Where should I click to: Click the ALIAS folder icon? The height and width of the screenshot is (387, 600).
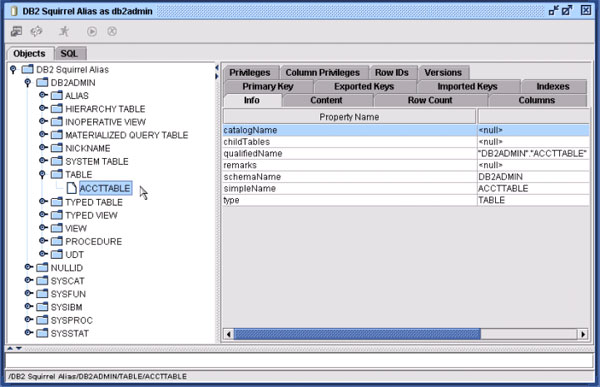57,95
